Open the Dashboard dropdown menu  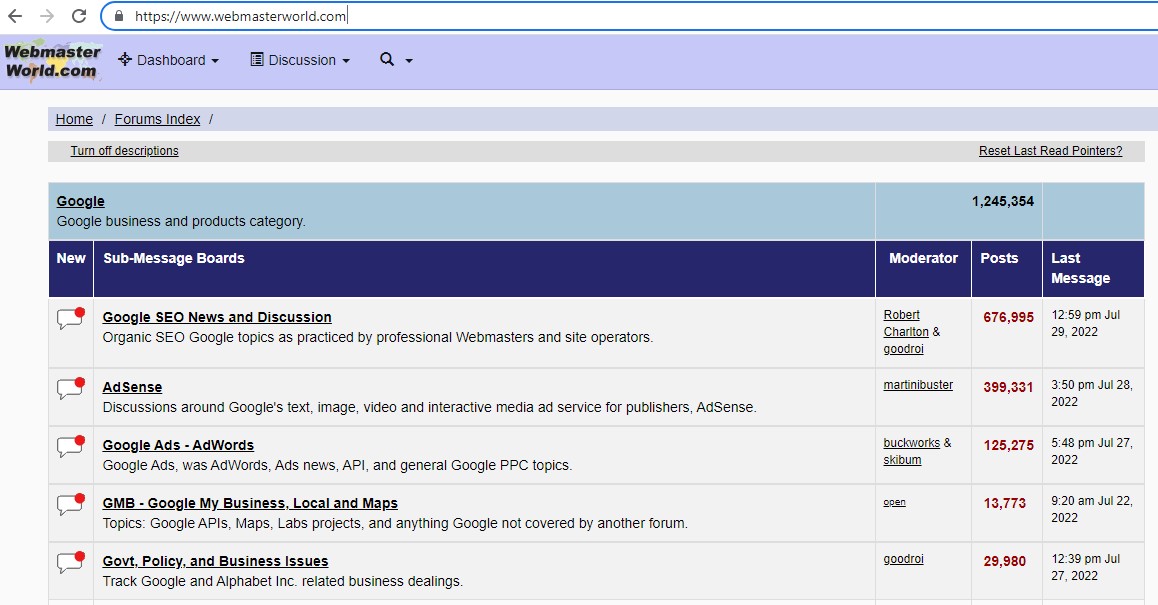pos(168,60)
